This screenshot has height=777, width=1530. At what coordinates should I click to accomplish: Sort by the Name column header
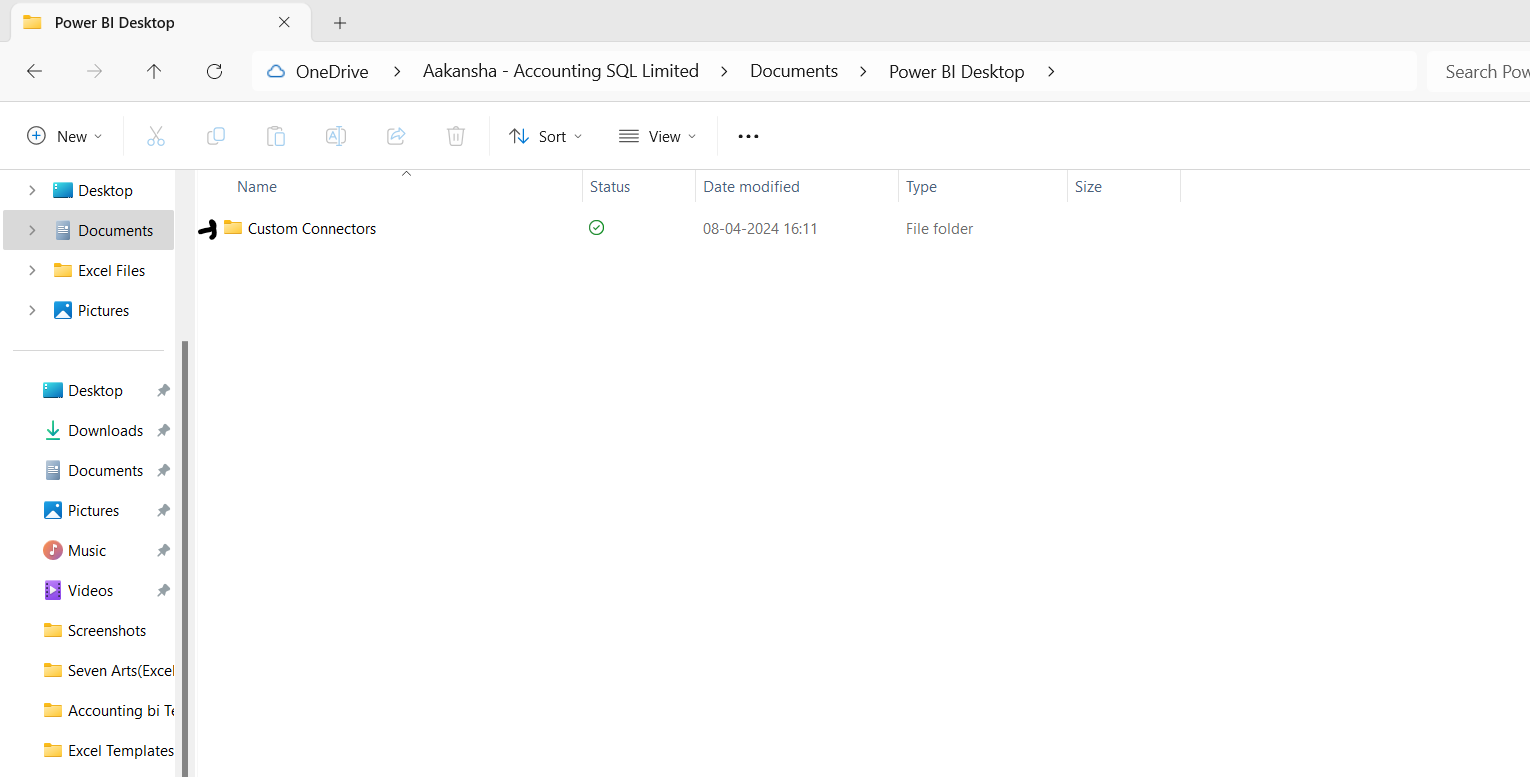[x=257, y=187]
